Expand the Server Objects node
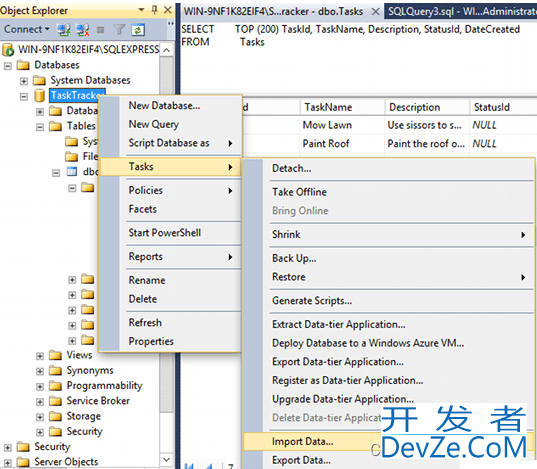The width and height of the screenshot is (537, 469). [8, 463]
